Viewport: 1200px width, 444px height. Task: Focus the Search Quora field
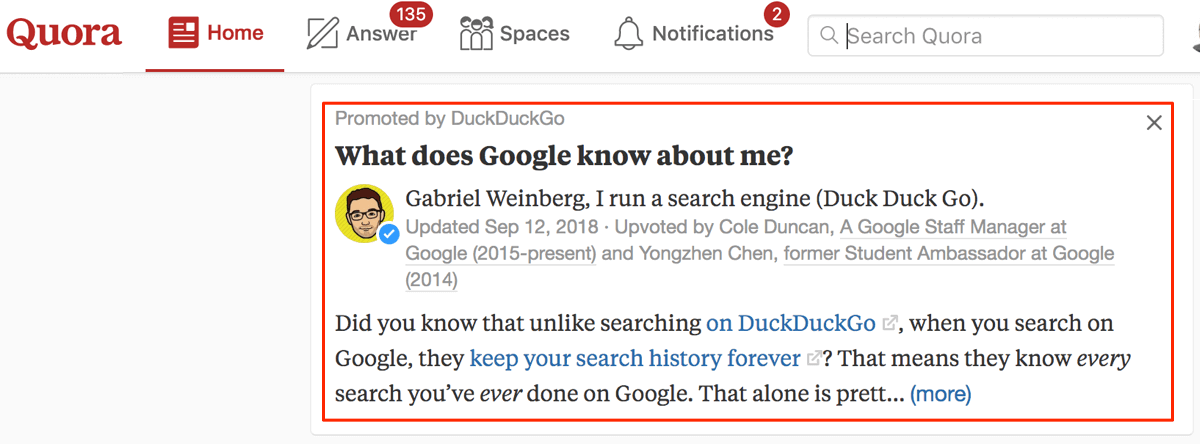tap(985, 36)
